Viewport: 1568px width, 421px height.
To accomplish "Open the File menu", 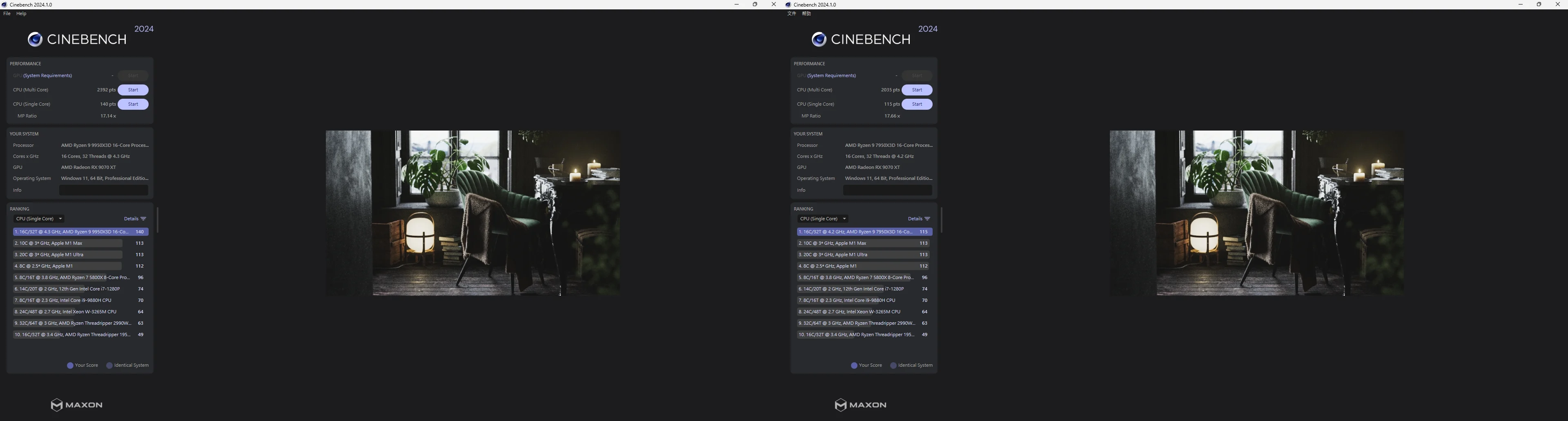I will (7, 13).
